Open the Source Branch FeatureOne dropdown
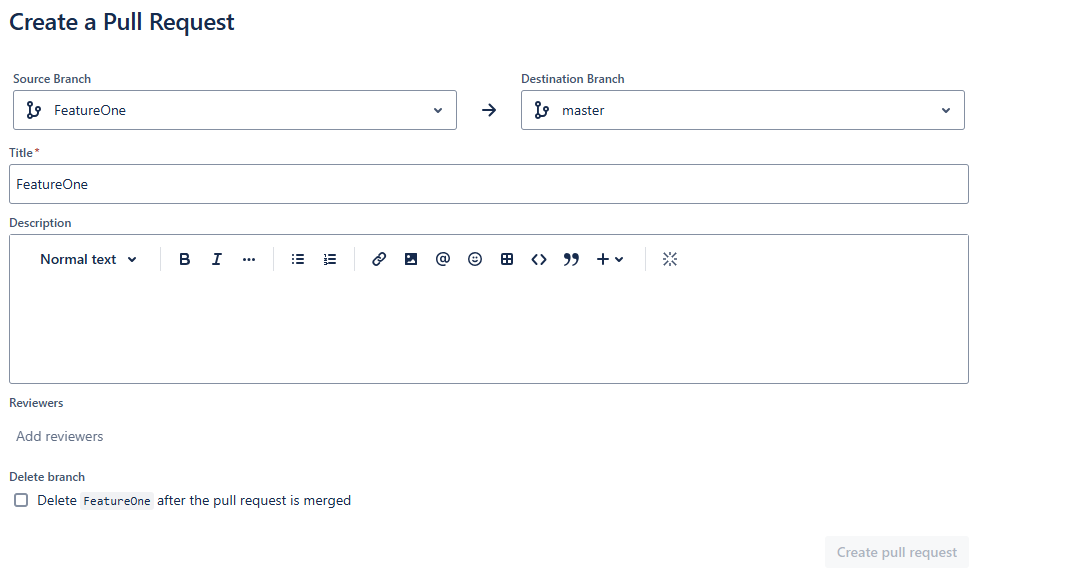 coord(235,110)
